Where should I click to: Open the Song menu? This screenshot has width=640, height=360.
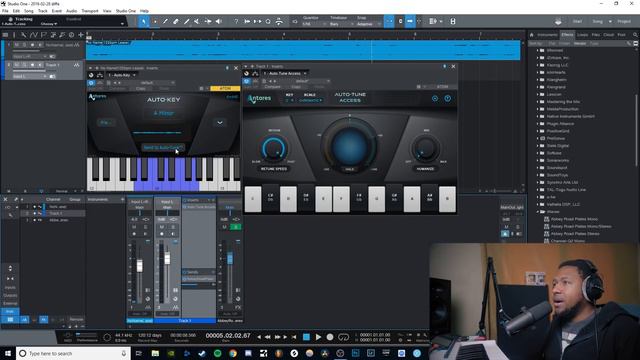29,11
